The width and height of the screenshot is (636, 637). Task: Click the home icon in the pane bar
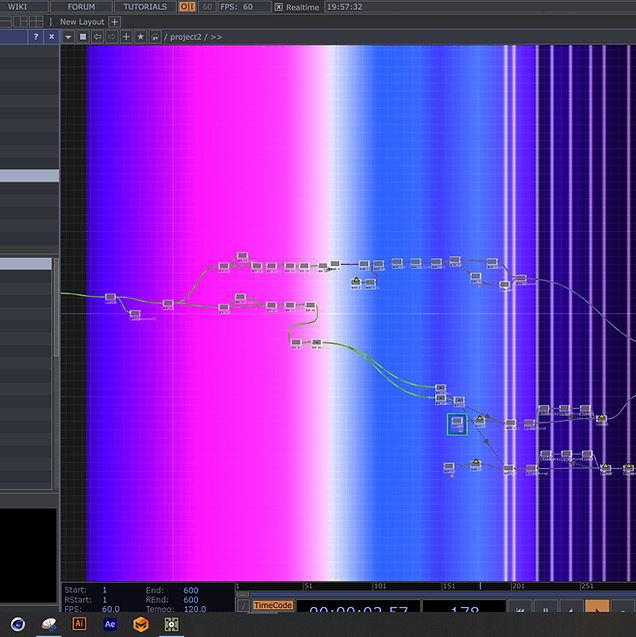pos(155,37)
